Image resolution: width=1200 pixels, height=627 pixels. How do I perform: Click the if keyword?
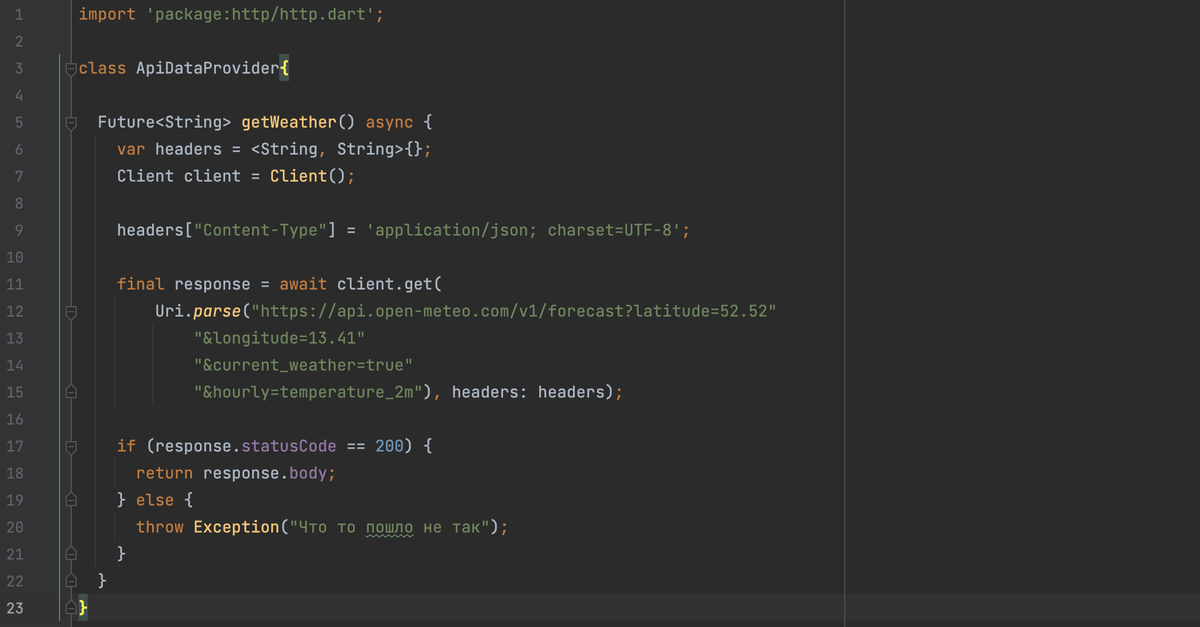(126, 446)
